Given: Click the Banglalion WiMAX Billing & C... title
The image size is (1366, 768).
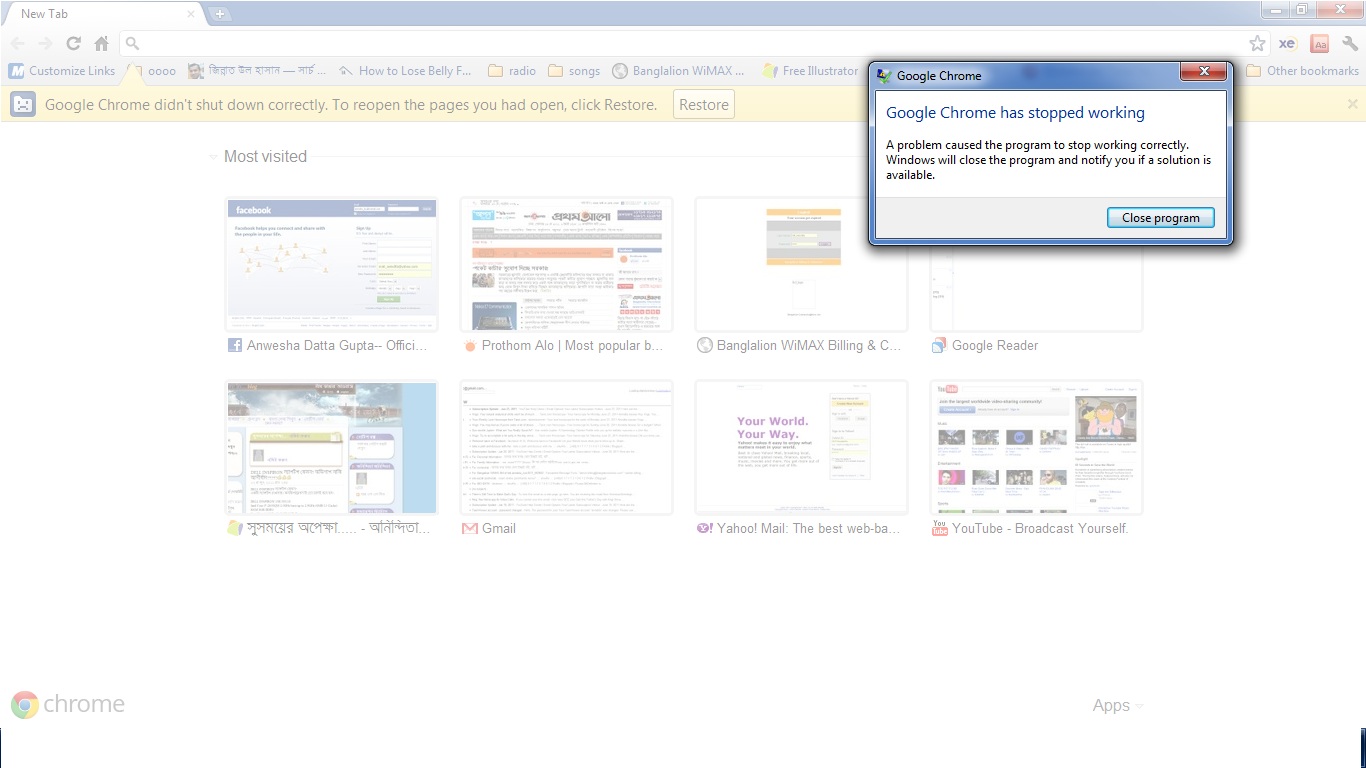Looking at the screenshot, I should coord(809,345).
